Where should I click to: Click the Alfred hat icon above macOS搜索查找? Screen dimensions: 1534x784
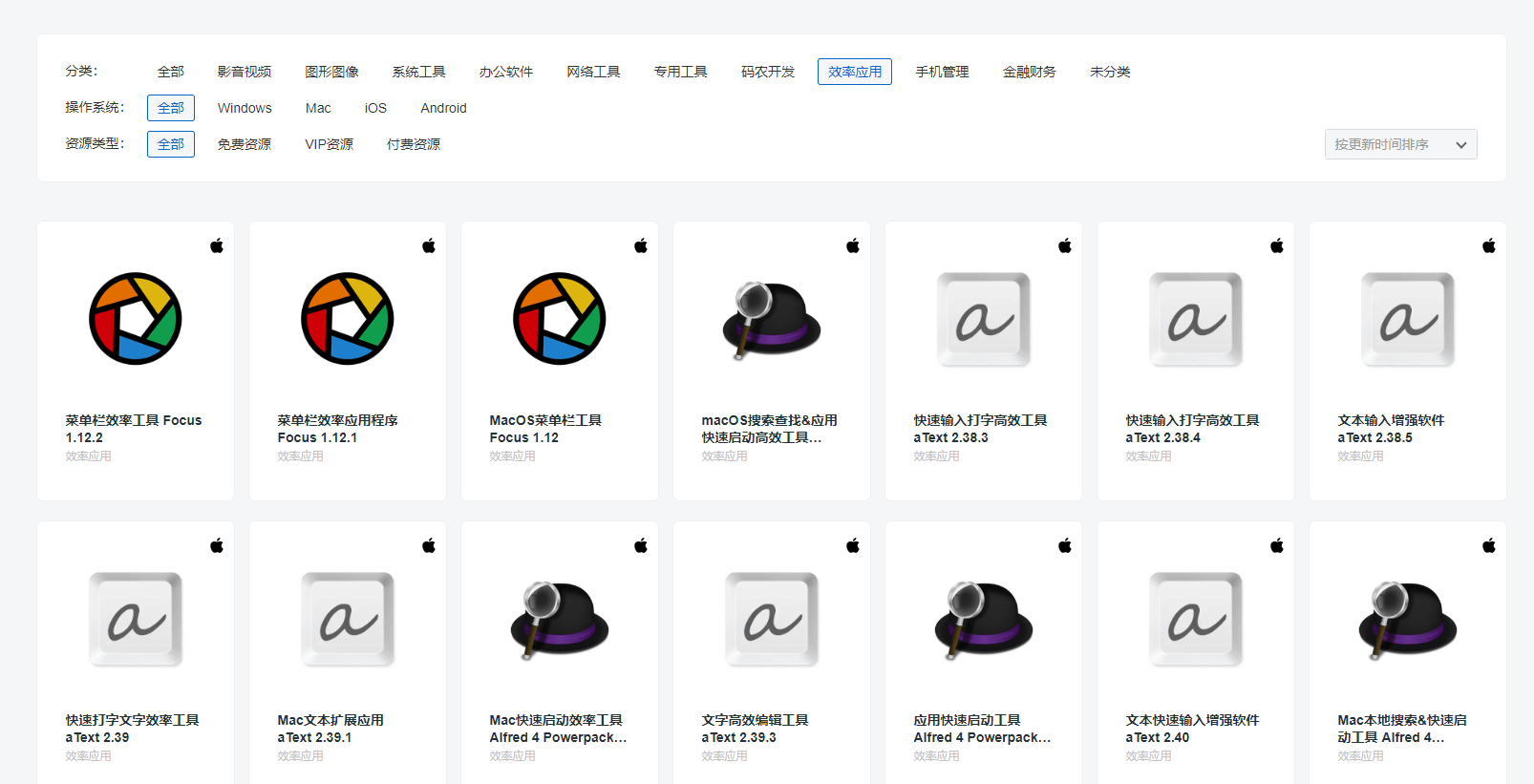tap(771, 319)
